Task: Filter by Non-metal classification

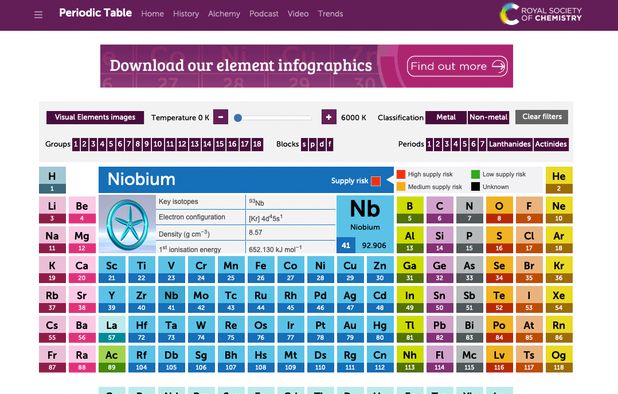Action: click(488, 117)
